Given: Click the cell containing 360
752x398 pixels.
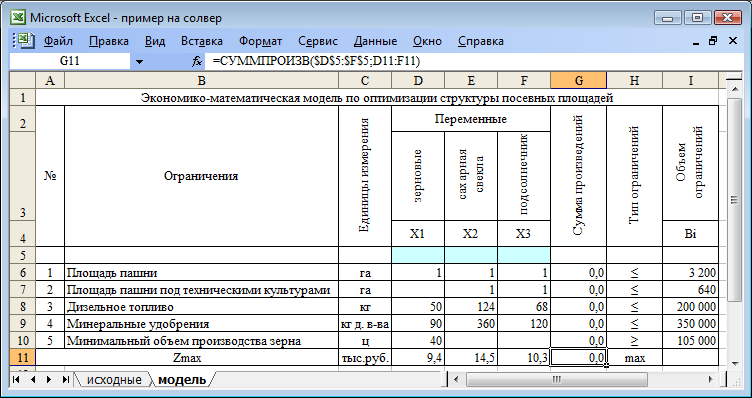Looking at the screenshot, I should pyautogui.click(x=471, y=324).
